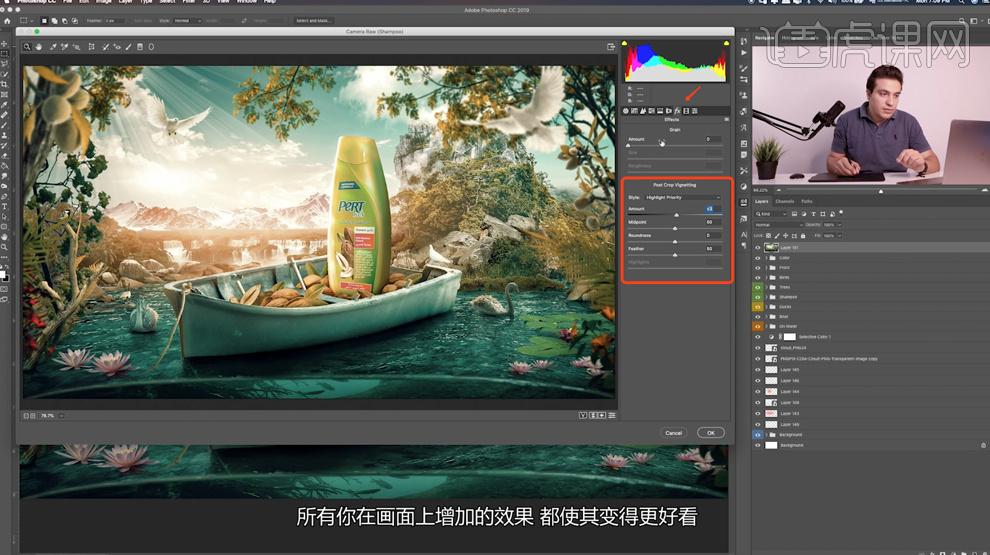This screenshot has width=990, height=555.
Task: Hide the Trees group layer
Action: coord(758,287)
